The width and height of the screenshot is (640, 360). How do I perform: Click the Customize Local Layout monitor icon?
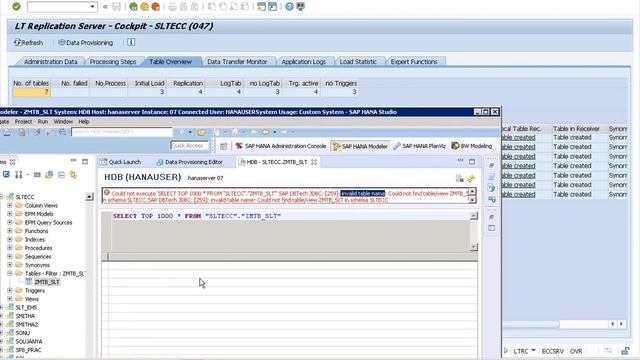pyautogui.click(x=300, y=7)
